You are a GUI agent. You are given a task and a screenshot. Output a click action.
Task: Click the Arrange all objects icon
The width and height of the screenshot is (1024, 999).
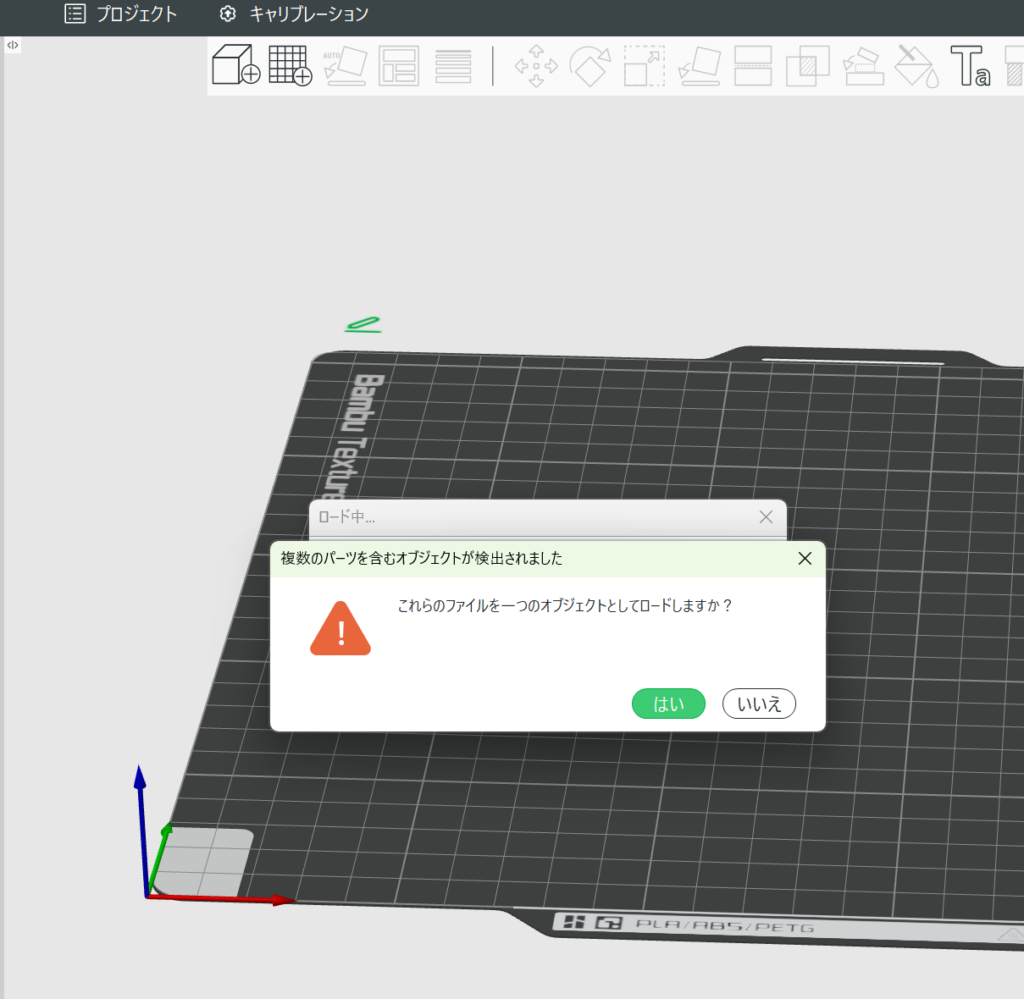point(399,65)
